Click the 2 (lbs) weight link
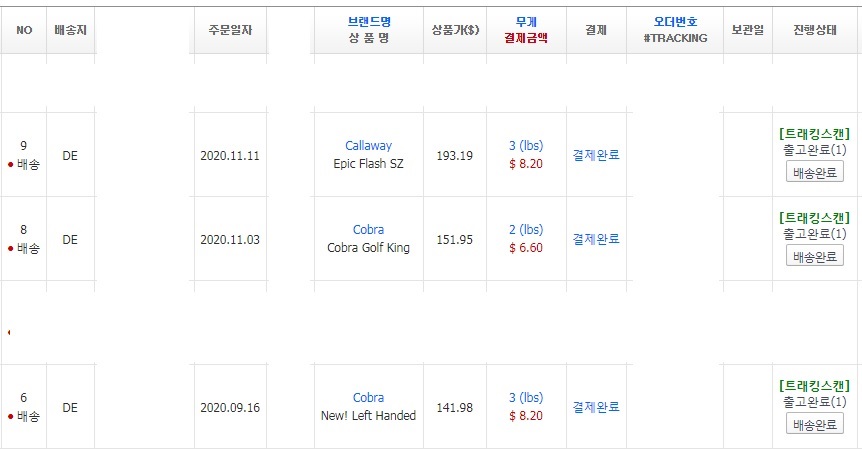 click(525, 230)
